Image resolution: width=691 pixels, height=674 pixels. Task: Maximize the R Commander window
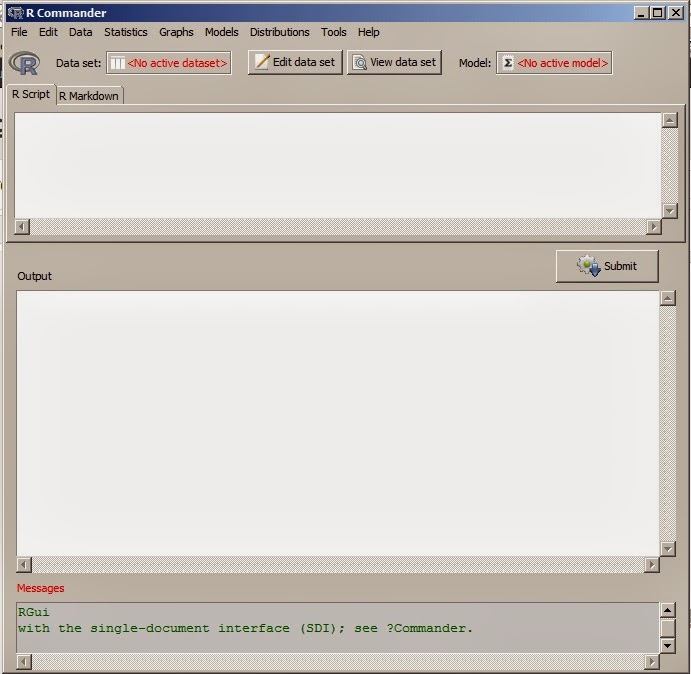pos(658,13)
